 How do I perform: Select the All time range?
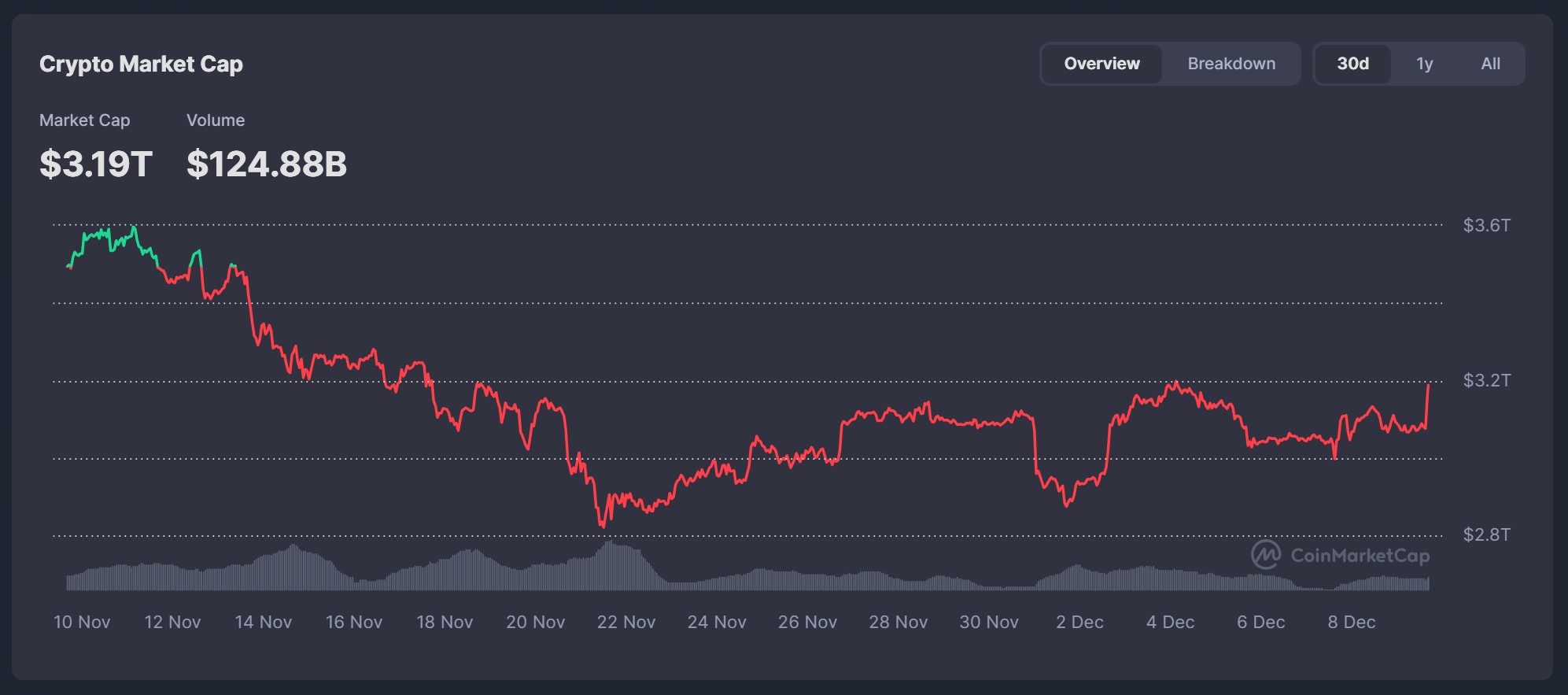point(1490,64)
